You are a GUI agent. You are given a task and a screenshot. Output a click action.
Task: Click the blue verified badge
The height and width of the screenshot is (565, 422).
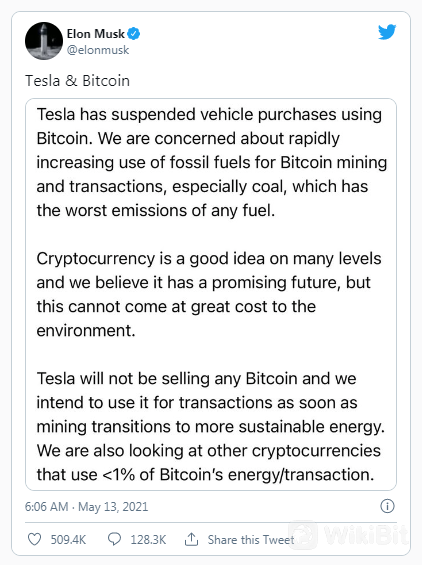[x=134, y=34]
